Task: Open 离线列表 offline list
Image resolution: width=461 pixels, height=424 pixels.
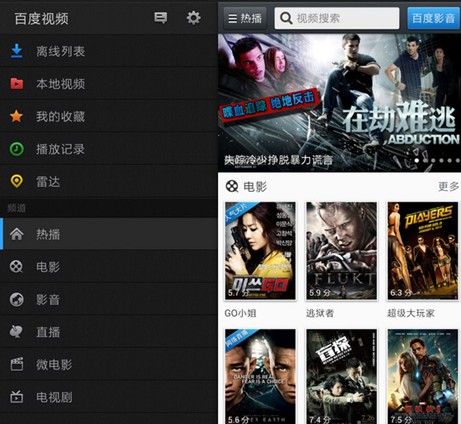Action: click(109, 51)
